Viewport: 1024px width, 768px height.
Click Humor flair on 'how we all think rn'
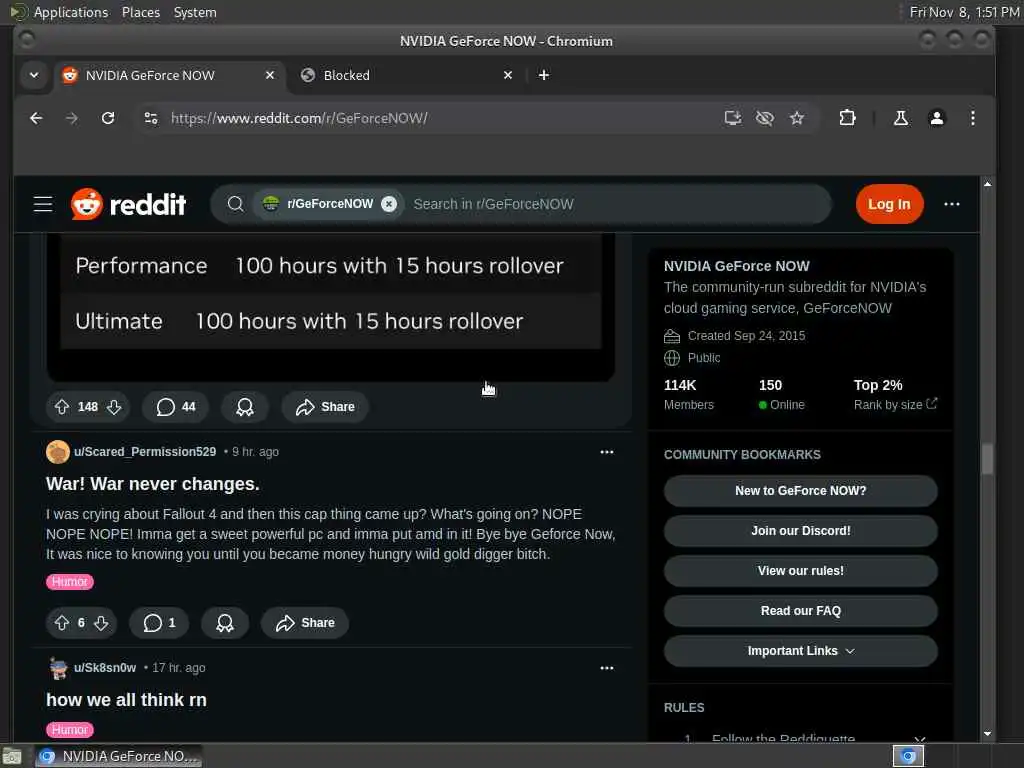pos(70,730)
